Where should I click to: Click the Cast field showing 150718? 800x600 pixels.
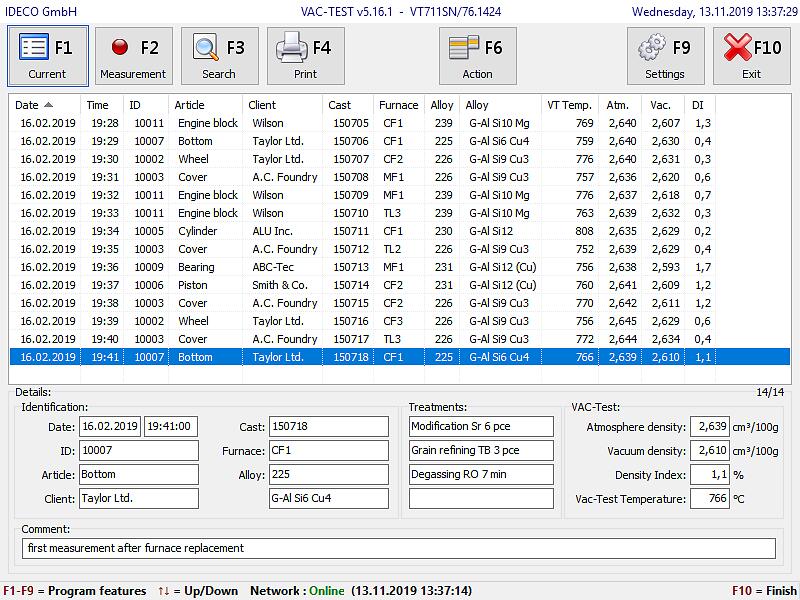[x=329, y=427]
